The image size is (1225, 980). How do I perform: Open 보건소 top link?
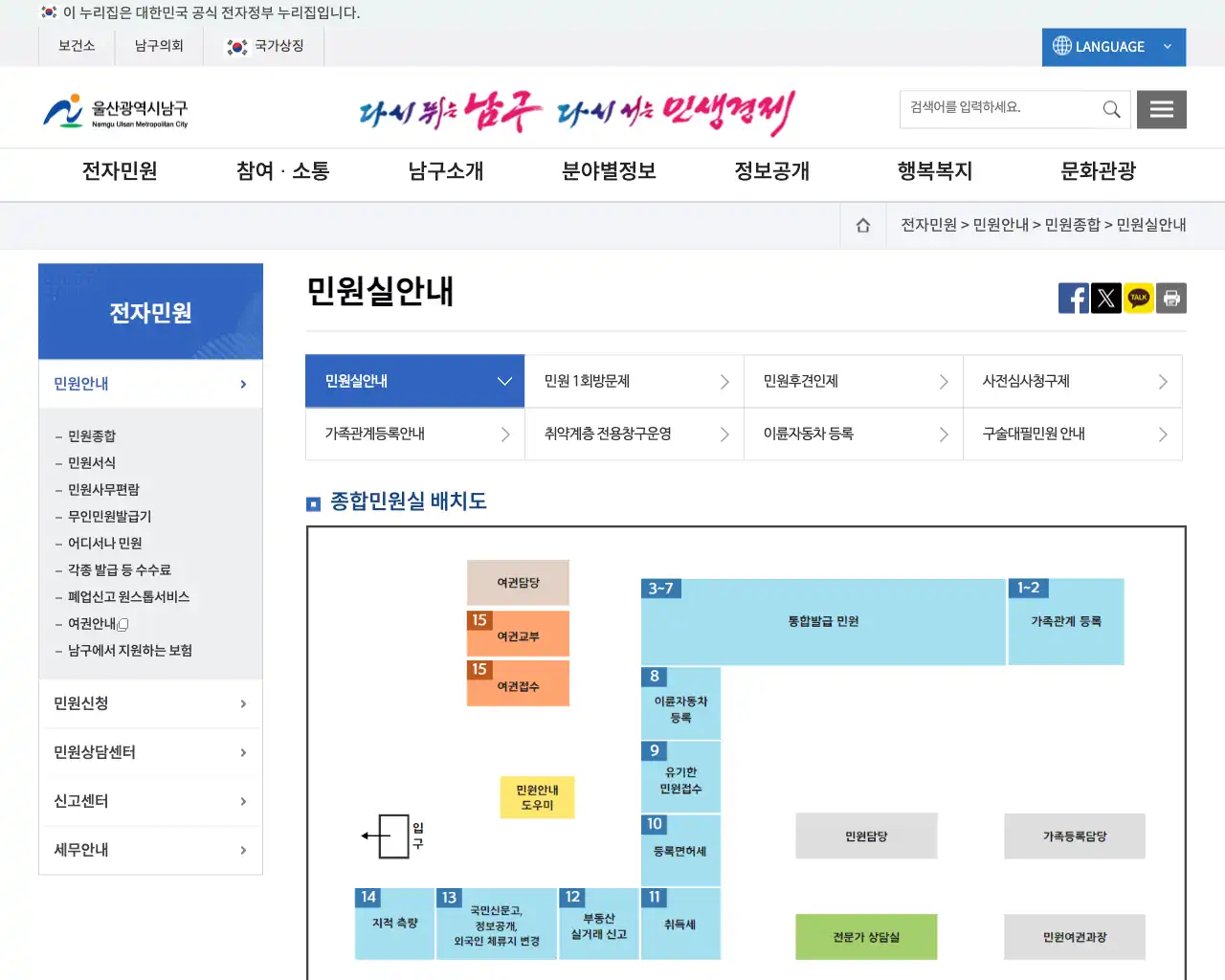77,46
